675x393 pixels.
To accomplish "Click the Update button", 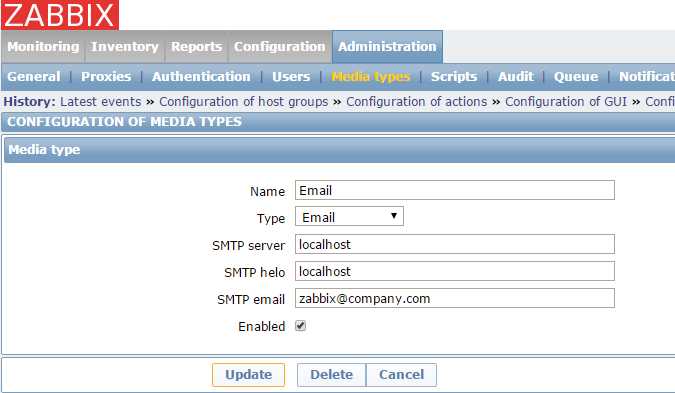I will click(x=248, y=374).
